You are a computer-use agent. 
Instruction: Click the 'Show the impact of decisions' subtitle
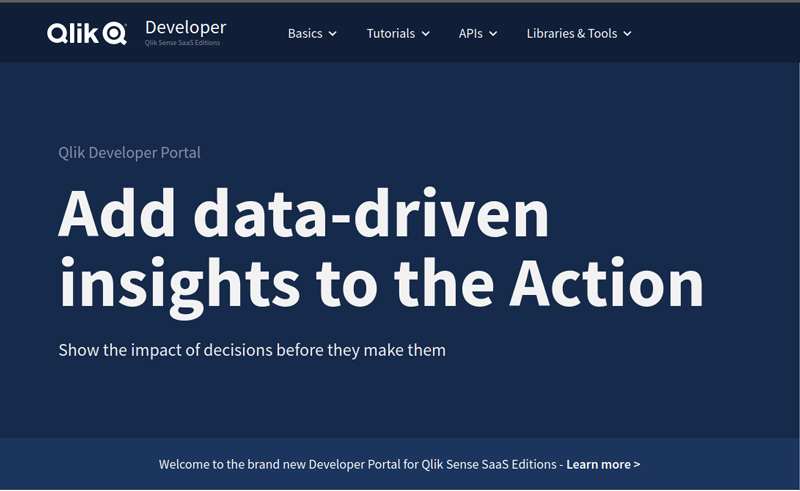[x=252, y=350]
